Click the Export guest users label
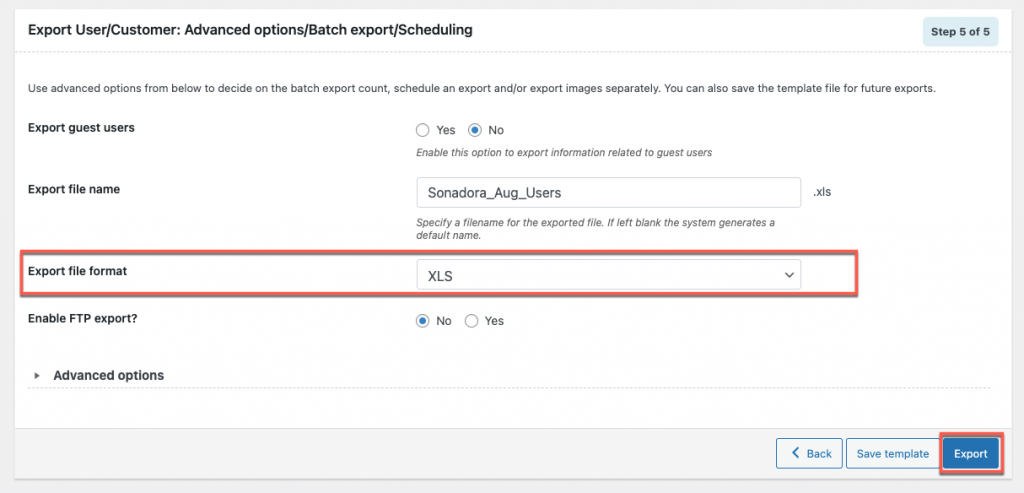 [x=81, y=127]
